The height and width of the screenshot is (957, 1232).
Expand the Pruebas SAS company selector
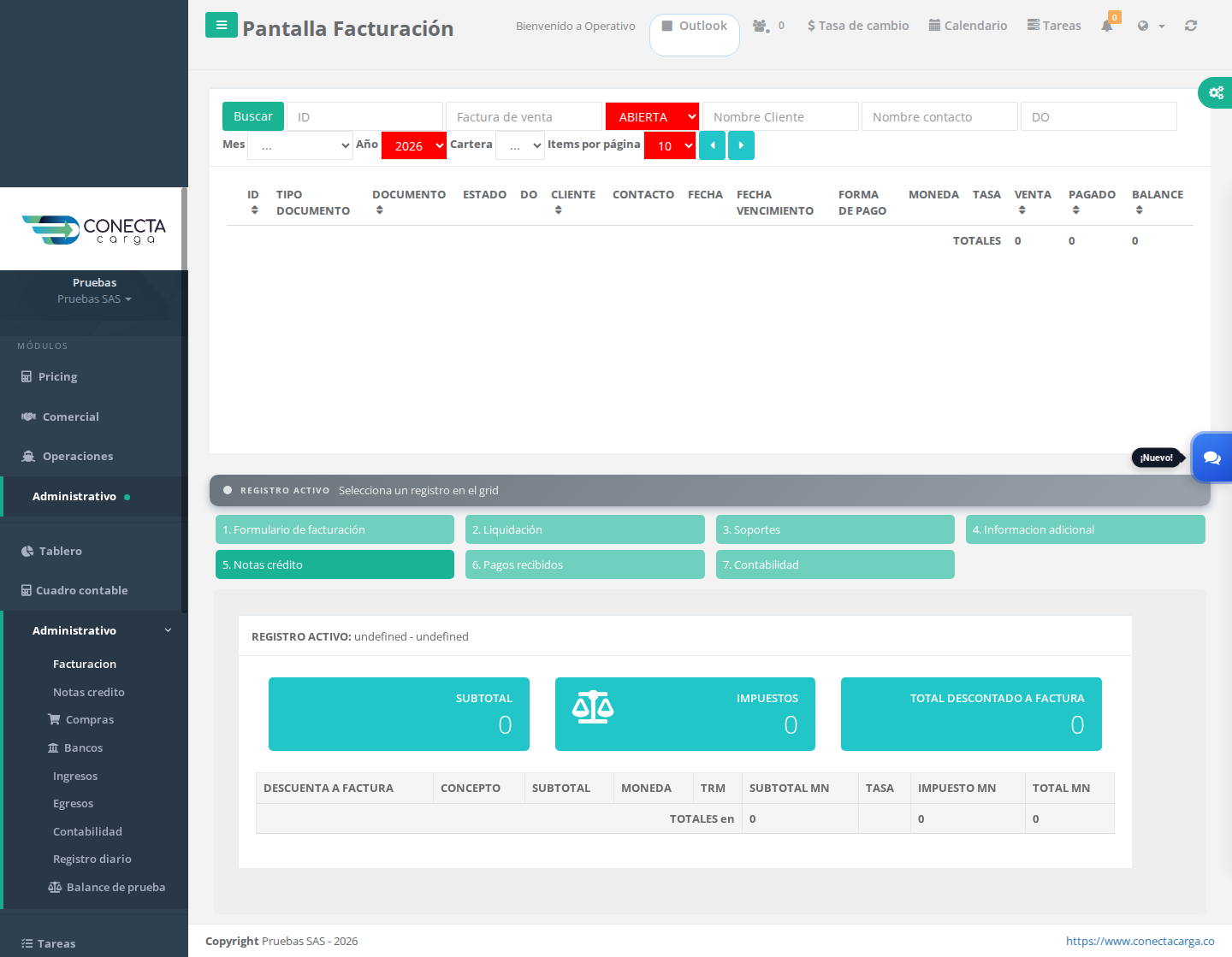[x=94, y=298]
